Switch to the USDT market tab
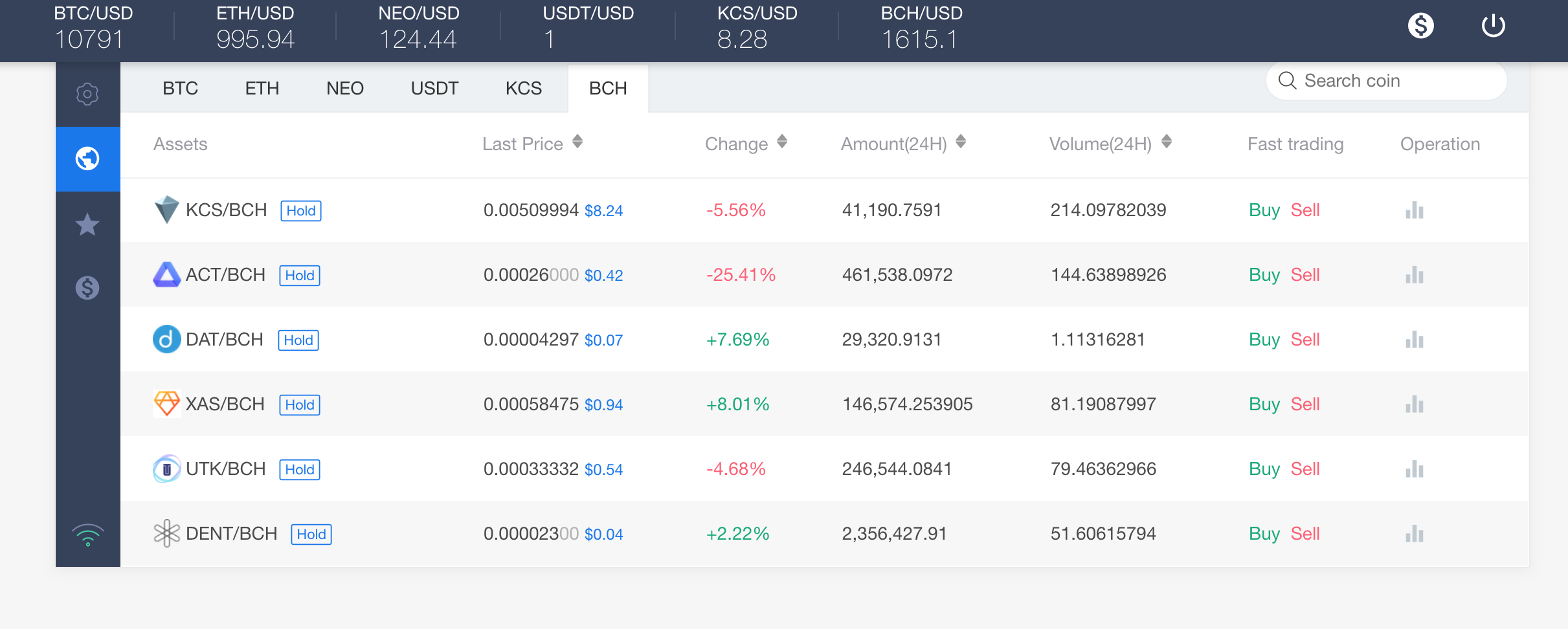The height and width of the screenshot is (629, 1568). (434, 88)
